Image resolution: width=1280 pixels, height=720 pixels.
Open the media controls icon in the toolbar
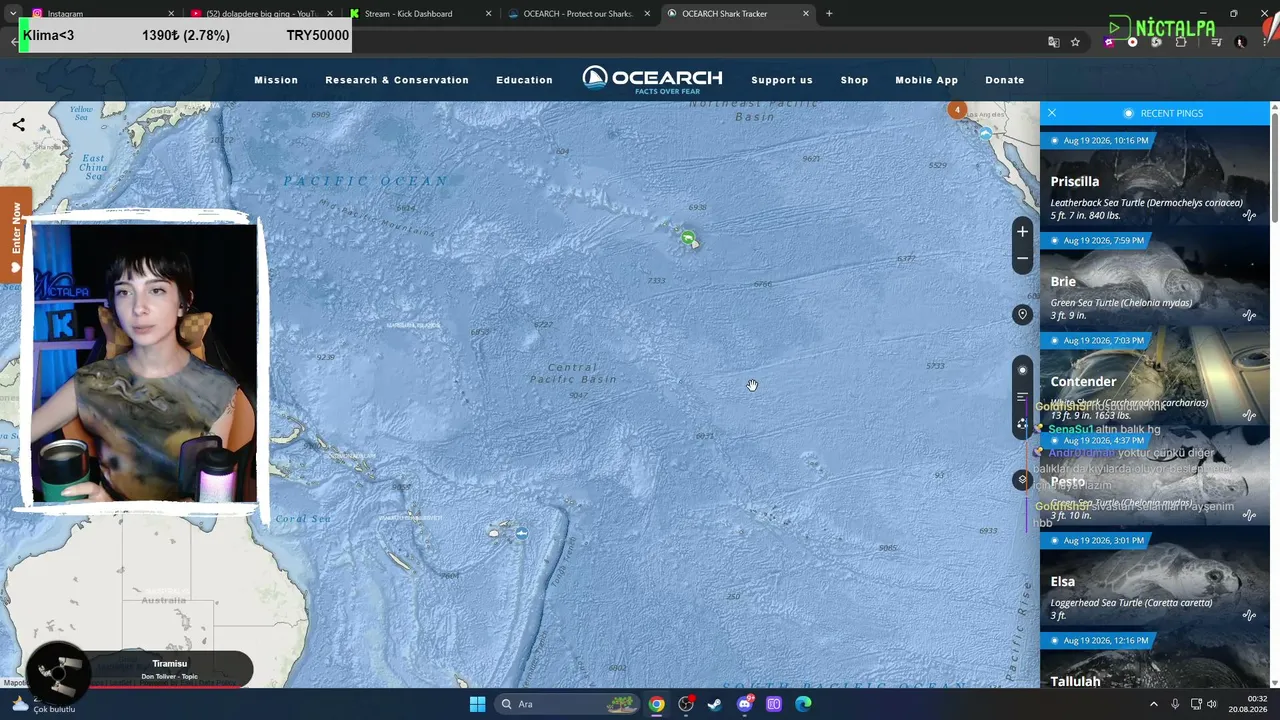coord(1216,42)
